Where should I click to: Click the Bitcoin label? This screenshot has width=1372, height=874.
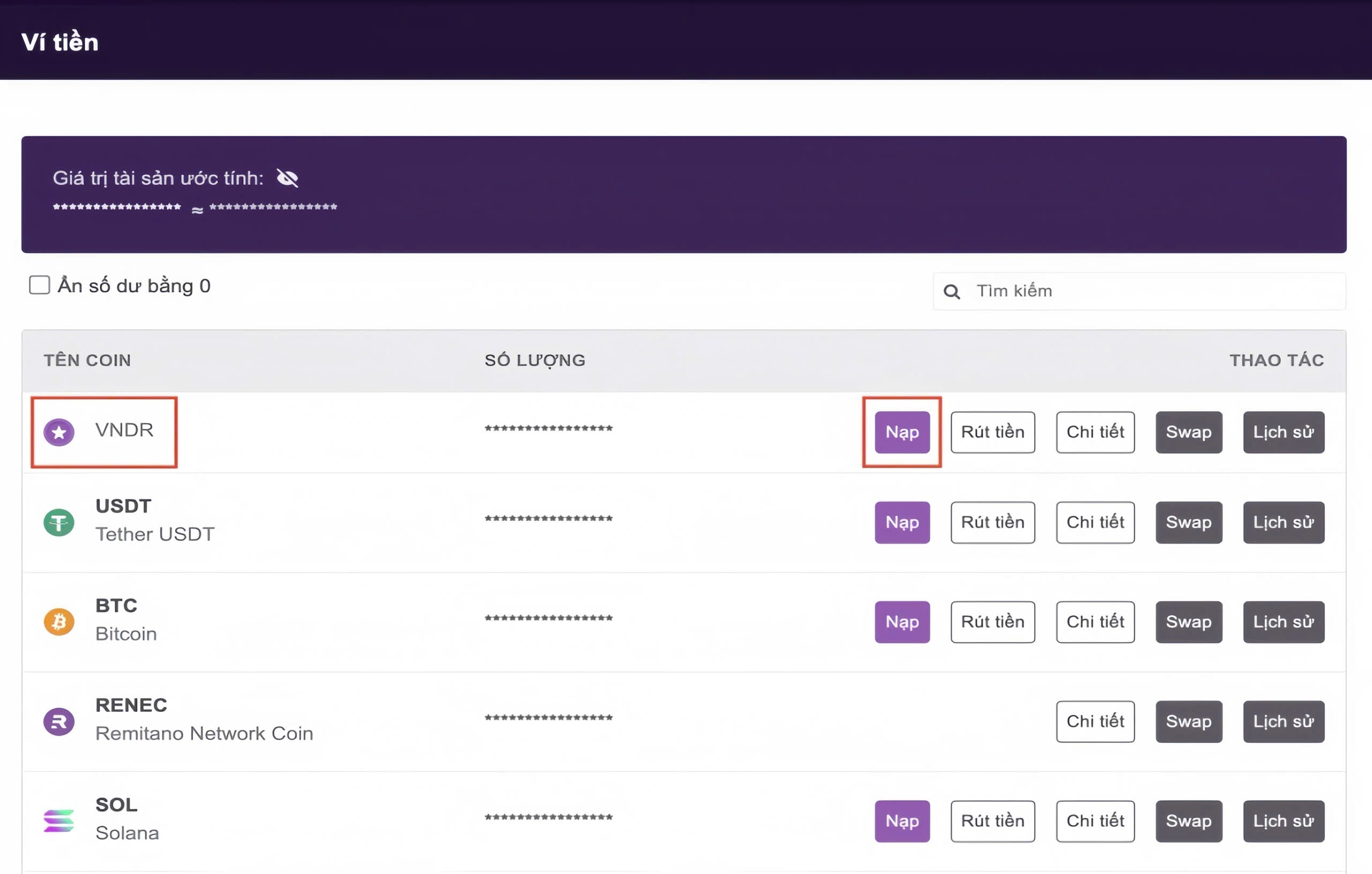(126, 634)
